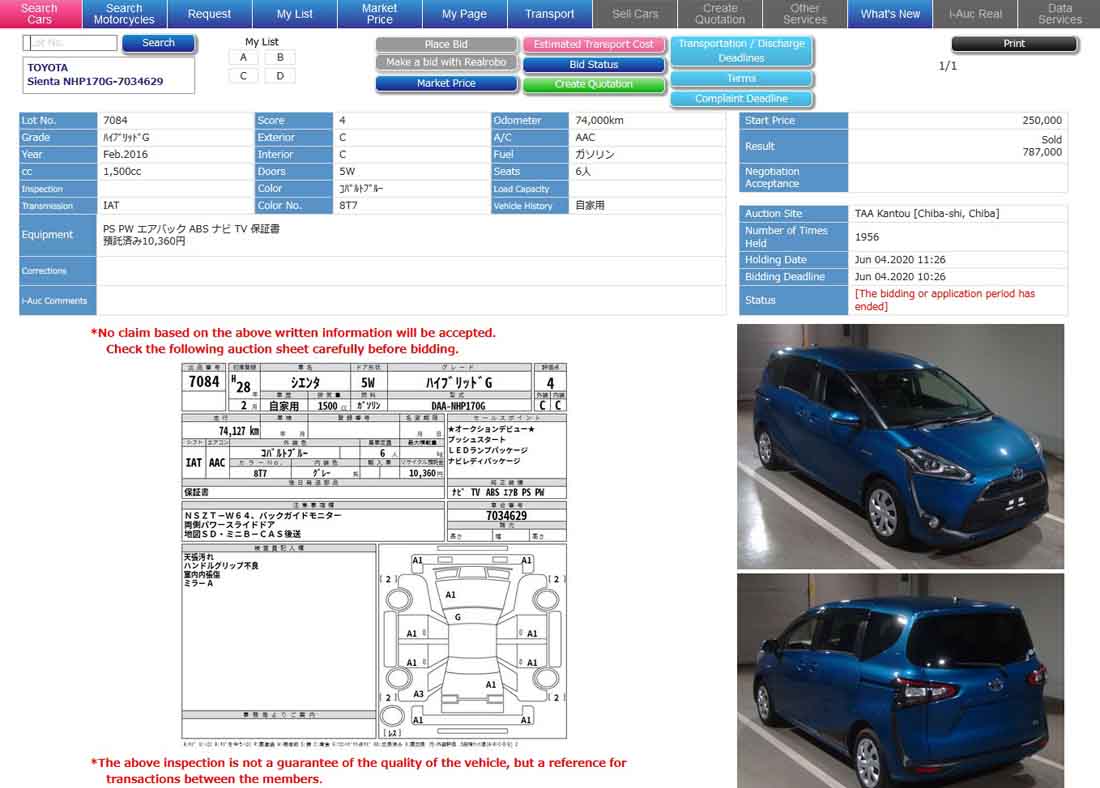Open the blue Market Price button
This screenshot has width=1100, height=788.
point(446,84)
